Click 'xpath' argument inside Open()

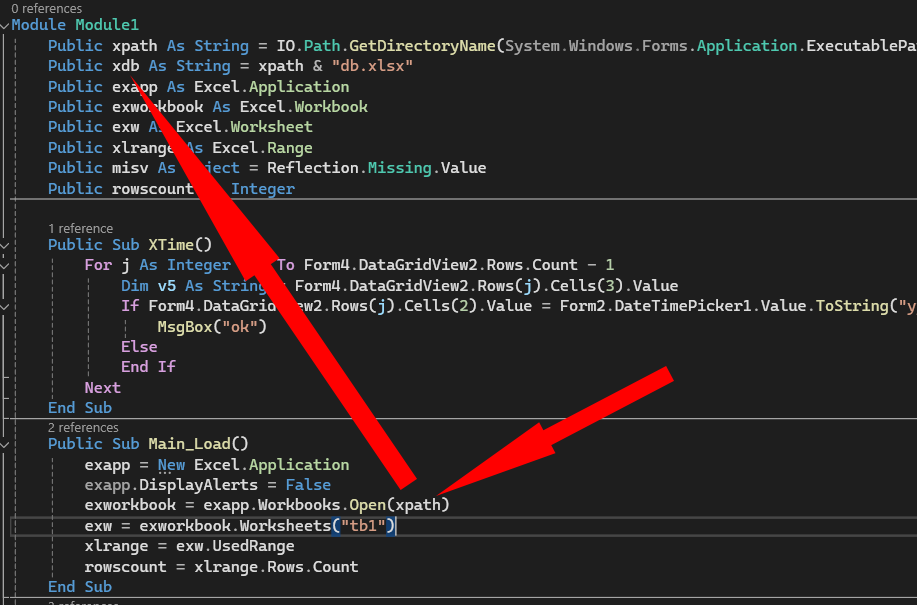pos(418,504)
